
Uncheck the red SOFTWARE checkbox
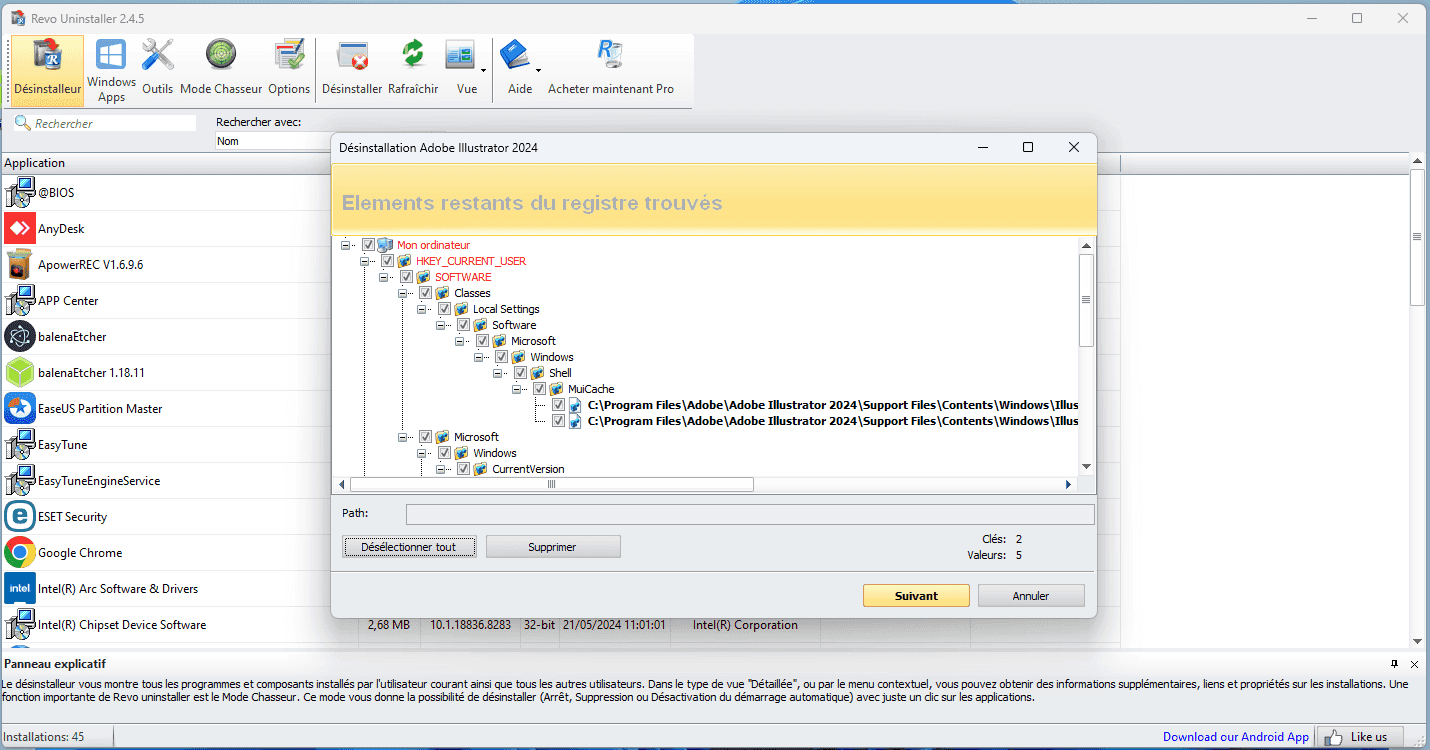click(x=406, y=277)
